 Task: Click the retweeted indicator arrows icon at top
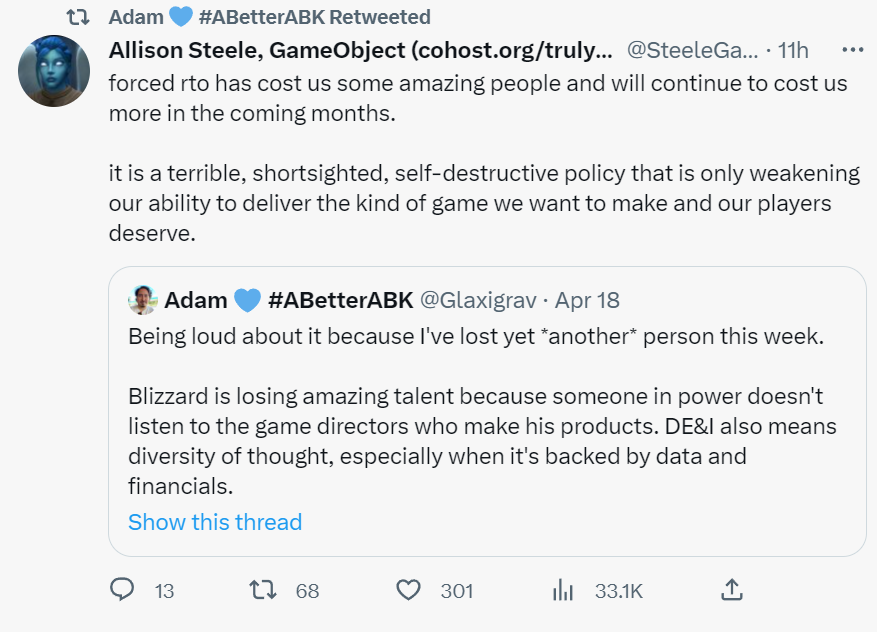[87, 17]
